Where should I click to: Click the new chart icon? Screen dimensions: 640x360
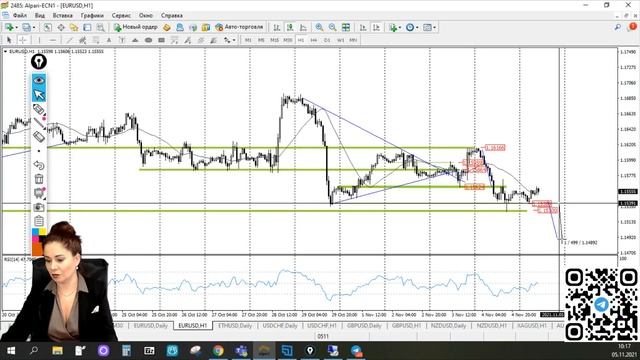click(9, 27)
